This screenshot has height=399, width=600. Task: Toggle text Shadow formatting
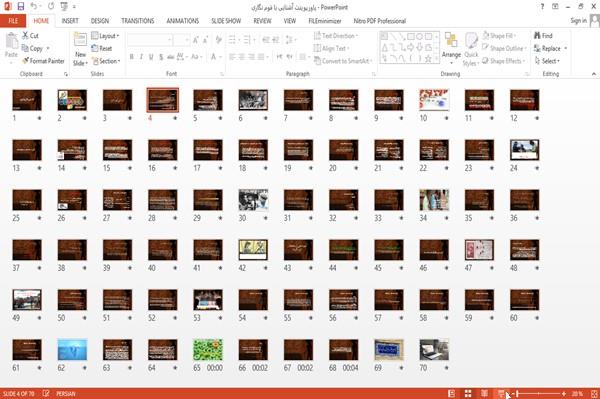[x=161, y=57]
